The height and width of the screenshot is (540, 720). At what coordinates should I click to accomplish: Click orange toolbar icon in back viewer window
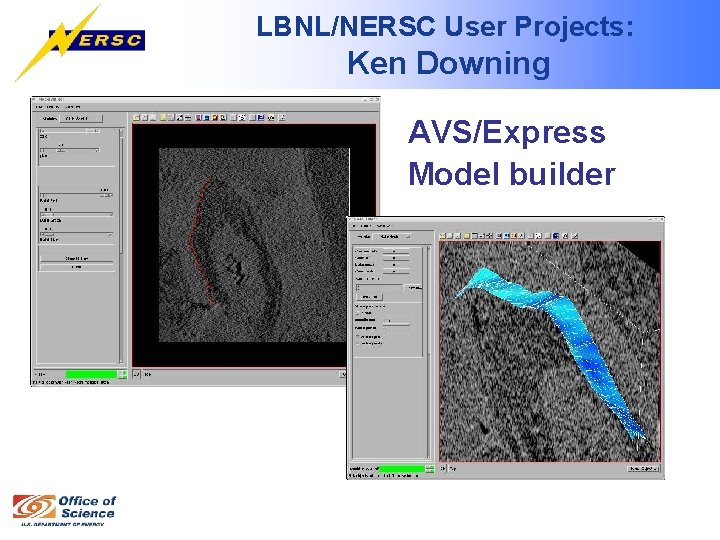(x=215, y=118)
